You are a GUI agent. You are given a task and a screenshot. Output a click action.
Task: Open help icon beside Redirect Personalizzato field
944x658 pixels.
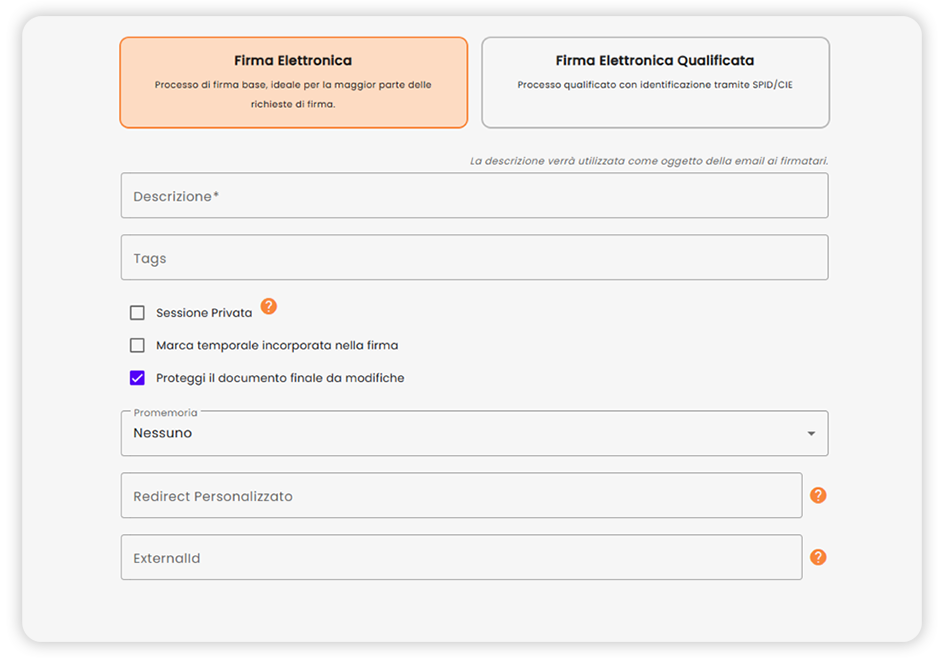[818, 495]
